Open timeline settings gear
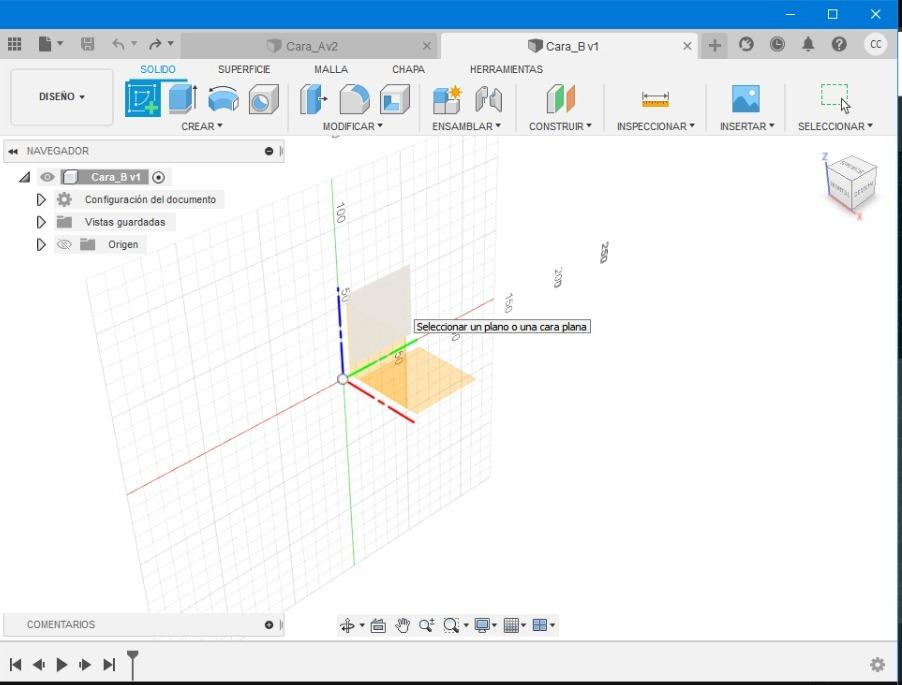The height and width of the screenshot is (685, 902). tap(877, 664)
